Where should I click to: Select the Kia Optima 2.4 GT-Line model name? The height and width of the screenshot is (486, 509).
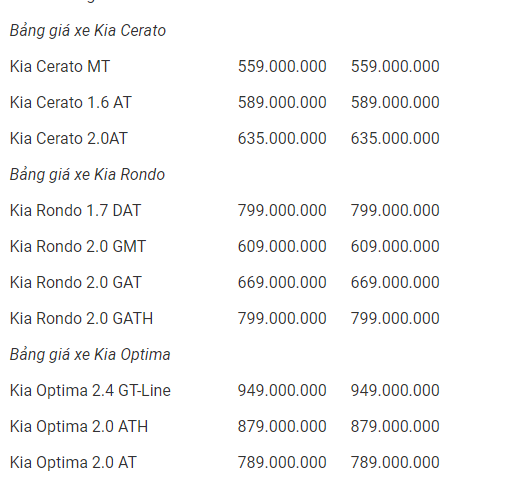coord(90,390)
